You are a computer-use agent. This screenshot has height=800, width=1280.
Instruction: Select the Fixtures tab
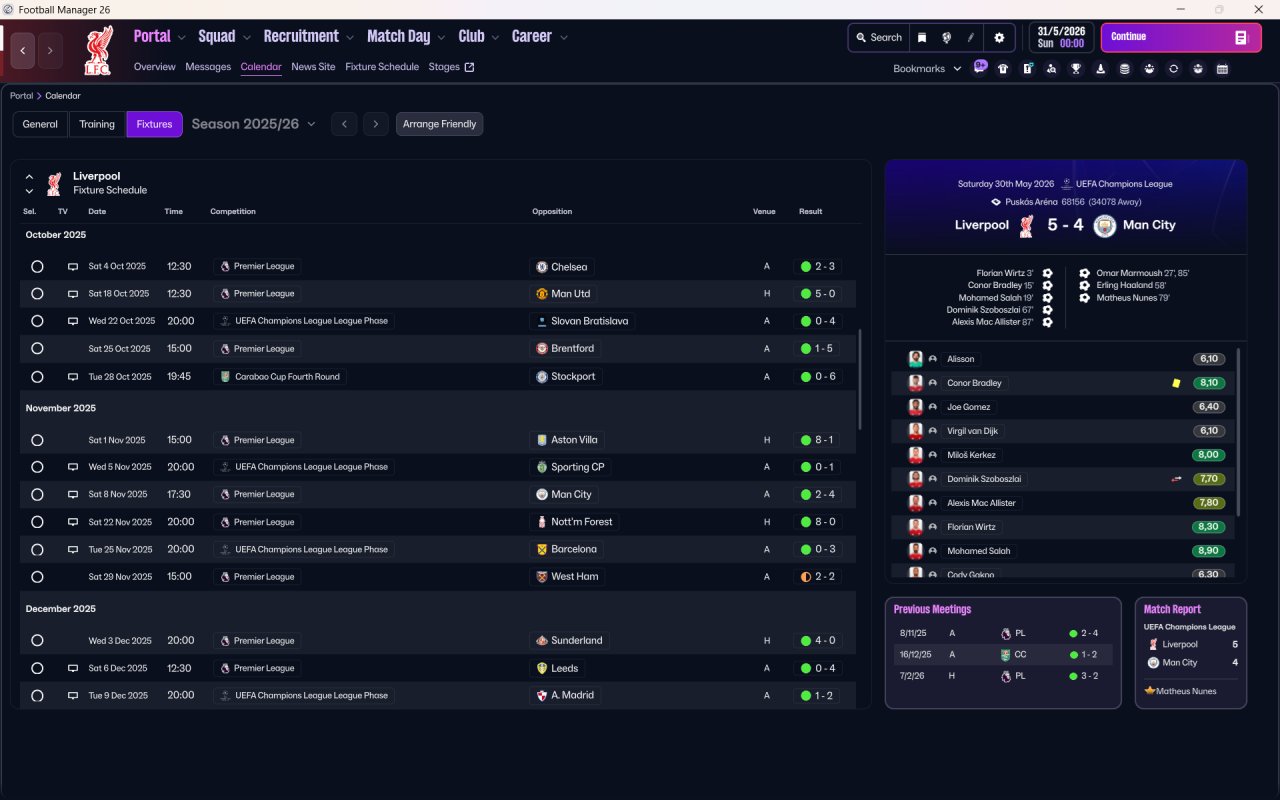coord(154,124)
